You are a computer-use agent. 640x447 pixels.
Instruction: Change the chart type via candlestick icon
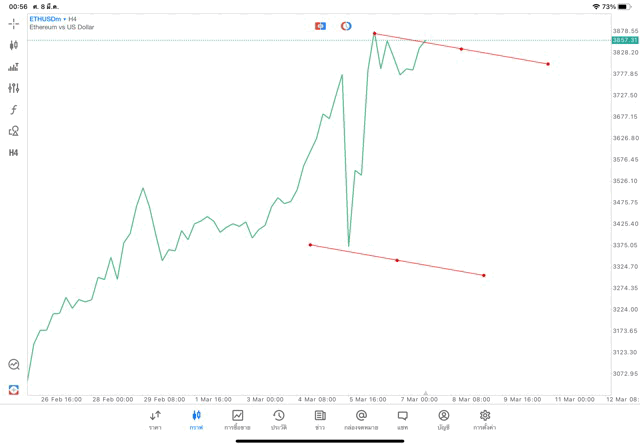pos(14,45)
